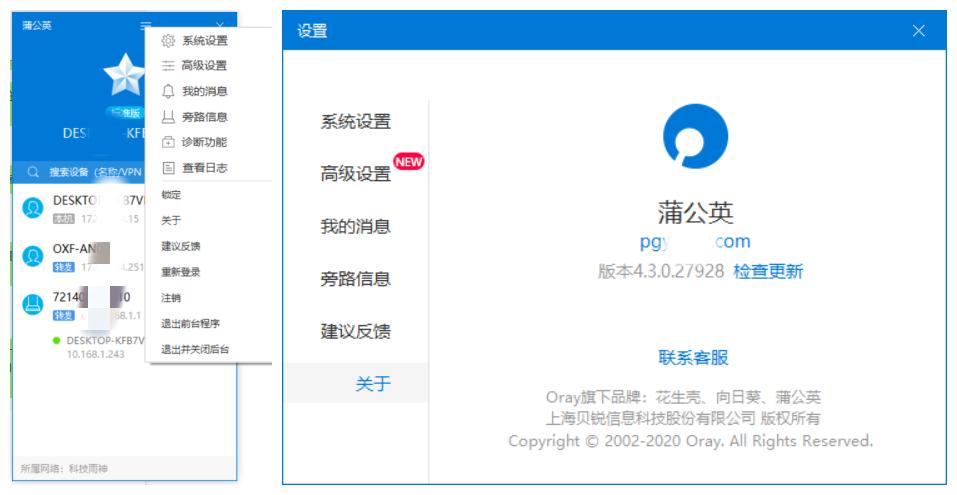The width and height of the screenshot is (957, 495).
Task: Click the 联系客服 link
Action: pos(693,358)
